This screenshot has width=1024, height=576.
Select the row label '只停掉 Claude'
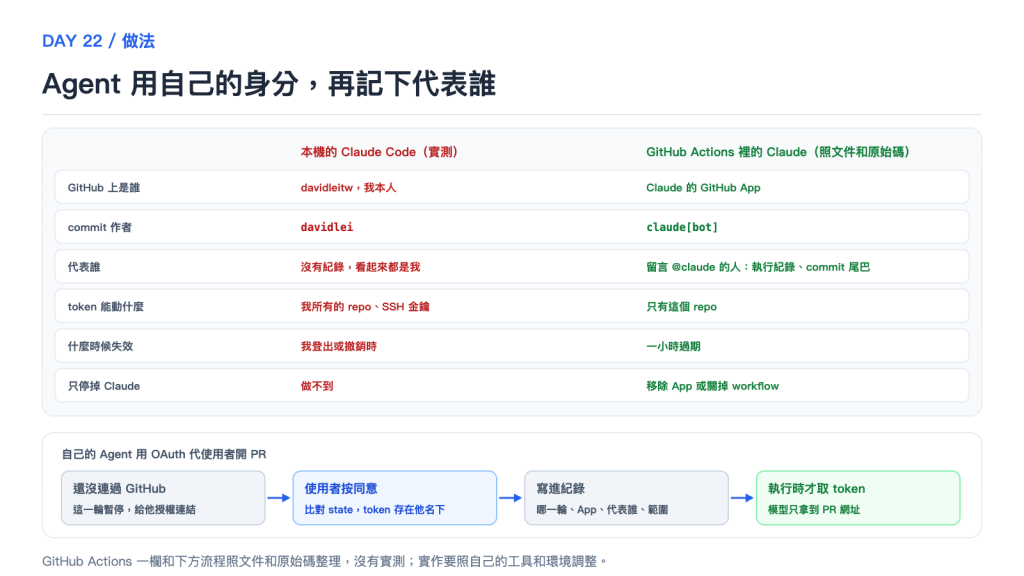click(104, 386)
